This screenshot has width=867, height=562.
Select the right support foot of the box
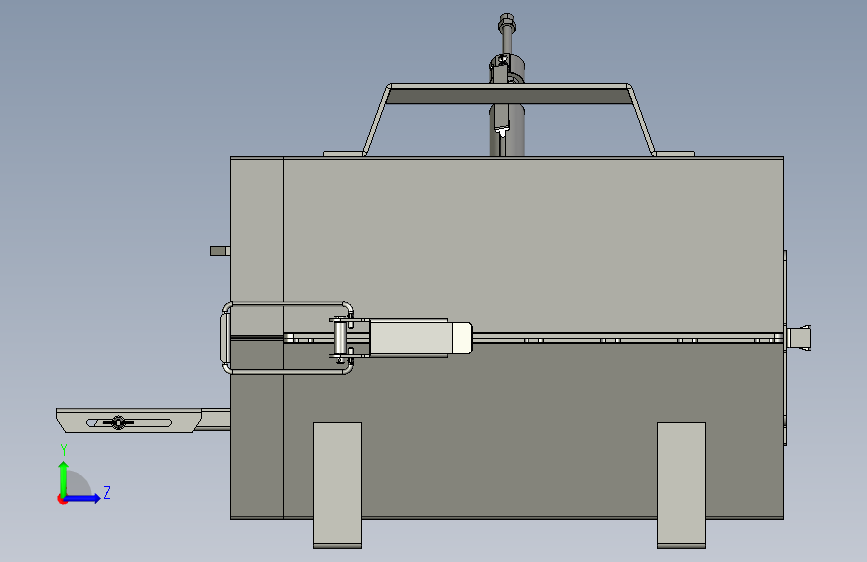pos(681,485)
